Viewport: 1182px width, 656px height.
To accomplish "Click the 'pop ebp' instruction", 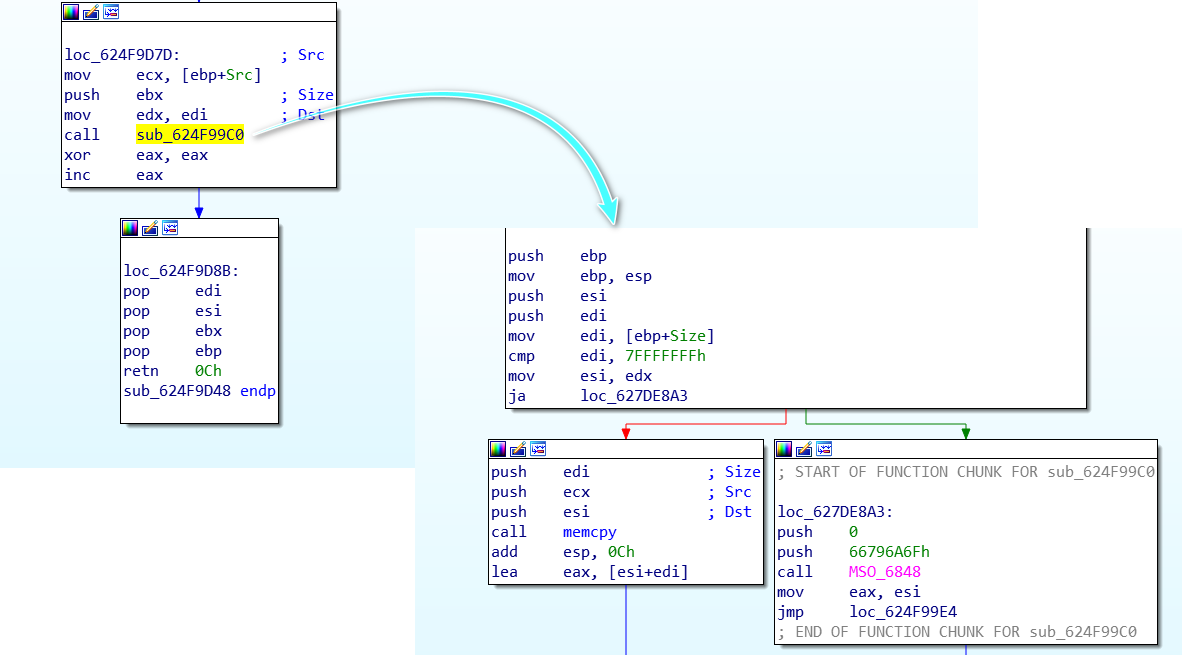I will [173, 351].
